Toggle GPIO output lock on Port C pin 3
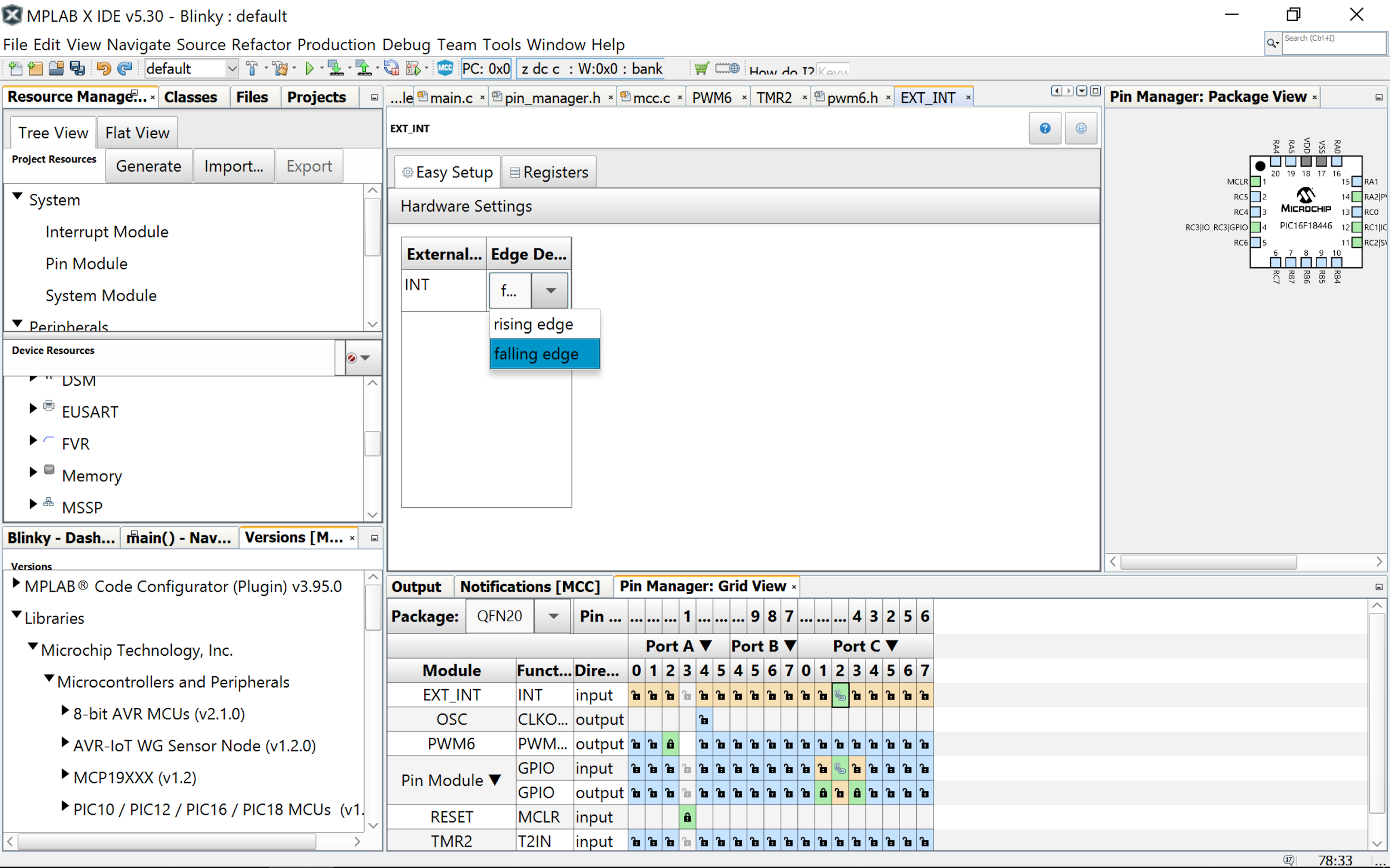 tap(857, 794)
